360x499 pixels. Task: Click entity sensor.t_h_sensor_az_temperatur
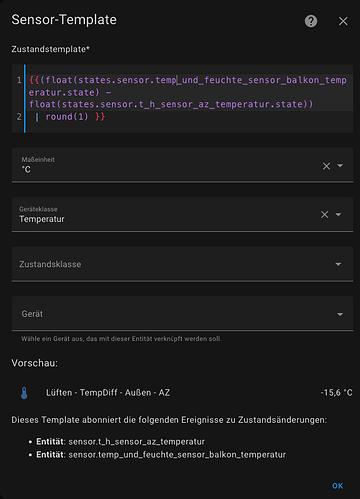(x=136, y=442)
